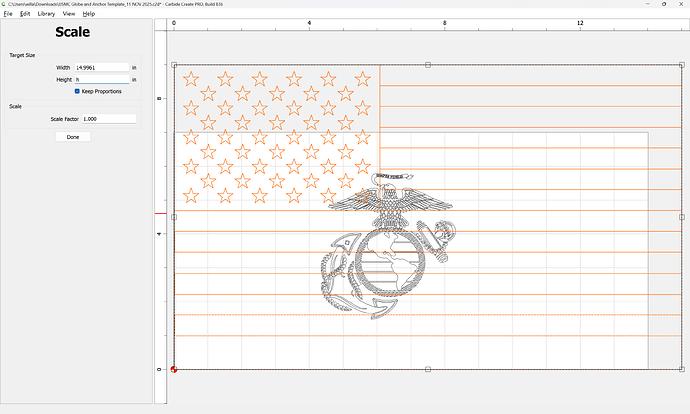Click the bottom-center selection handle
The image size is (690, 414).
coord(428,369)
